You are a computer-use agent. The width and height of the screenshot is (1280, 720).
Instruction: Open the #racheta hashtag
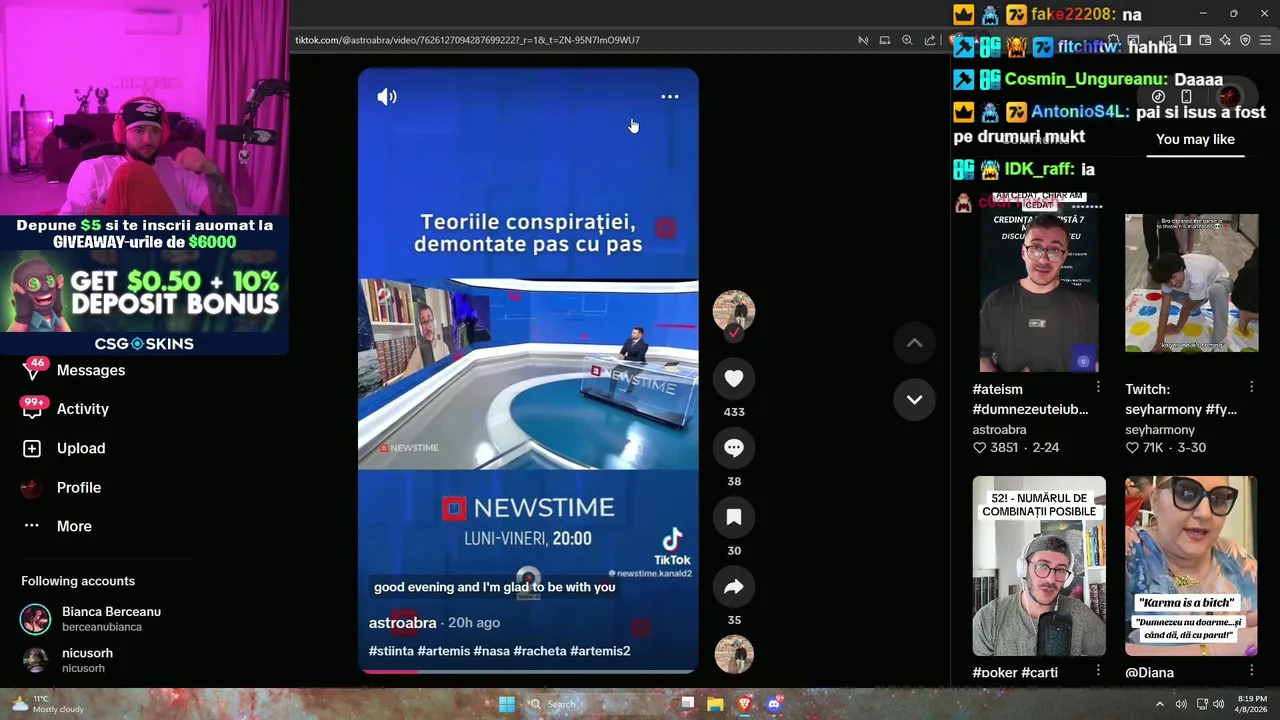(540, 651)
